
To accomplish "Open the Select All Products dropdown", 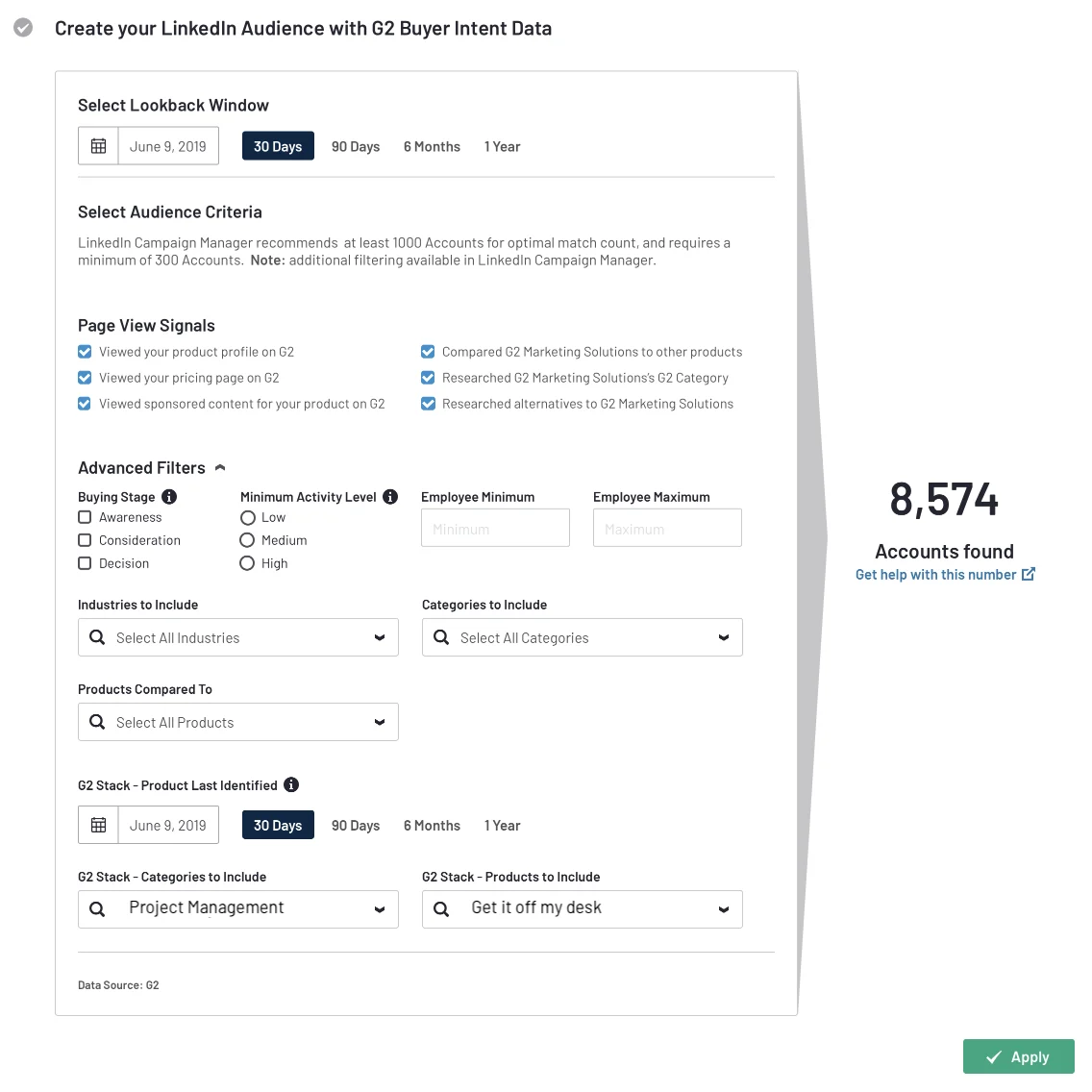I will tap(238, 722).
